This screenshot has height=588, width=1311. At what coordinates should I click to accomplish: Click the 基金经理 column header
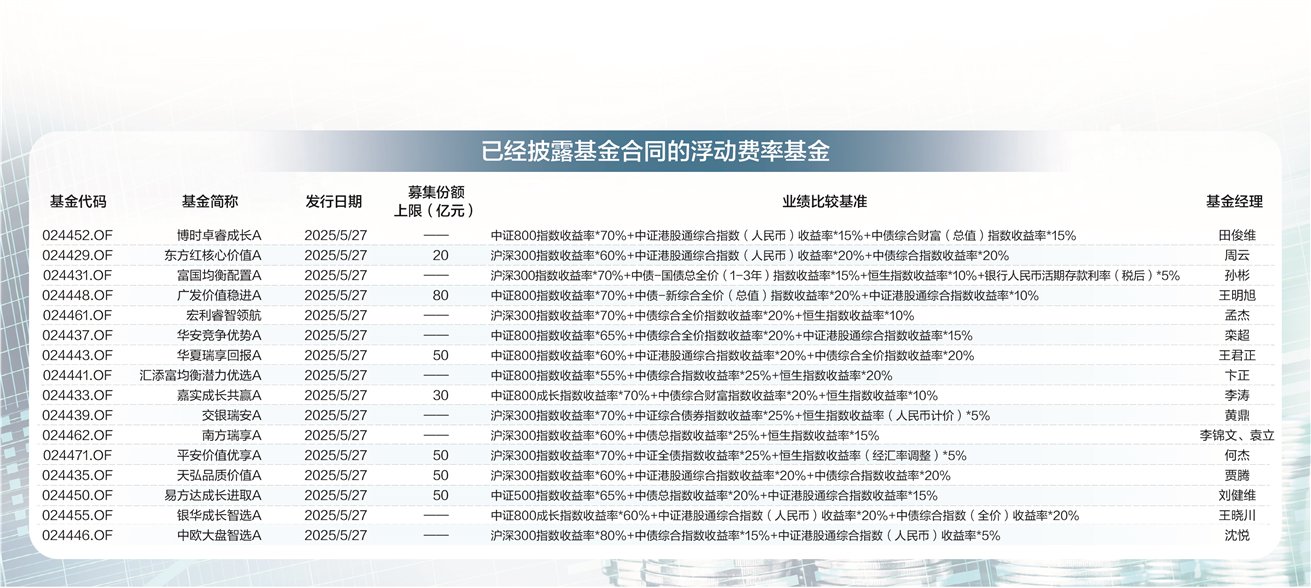[x=1234, y=199]
